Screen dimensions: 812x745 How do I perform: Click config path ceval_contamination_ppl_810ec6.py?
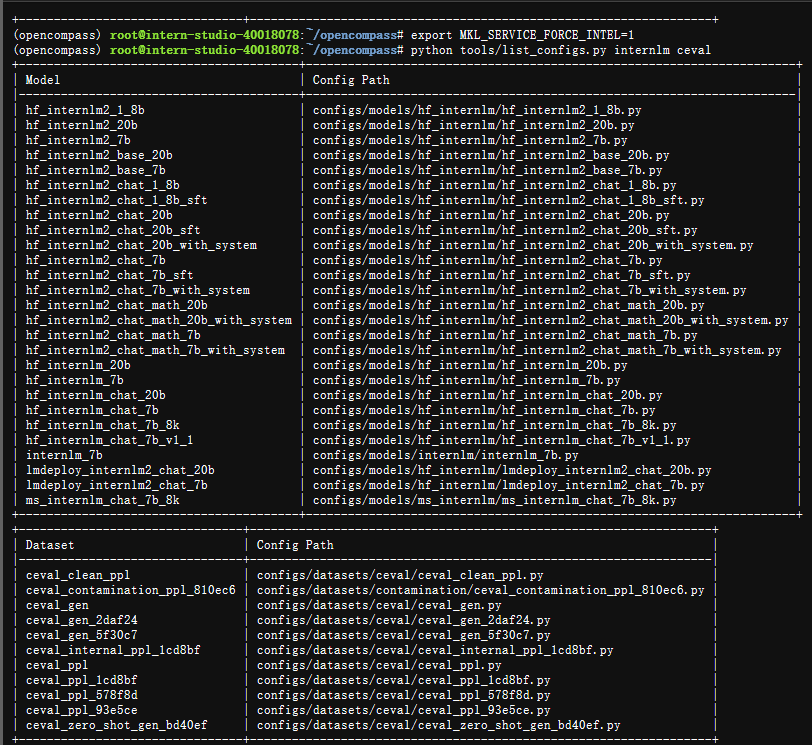click(x=480, y=590)
